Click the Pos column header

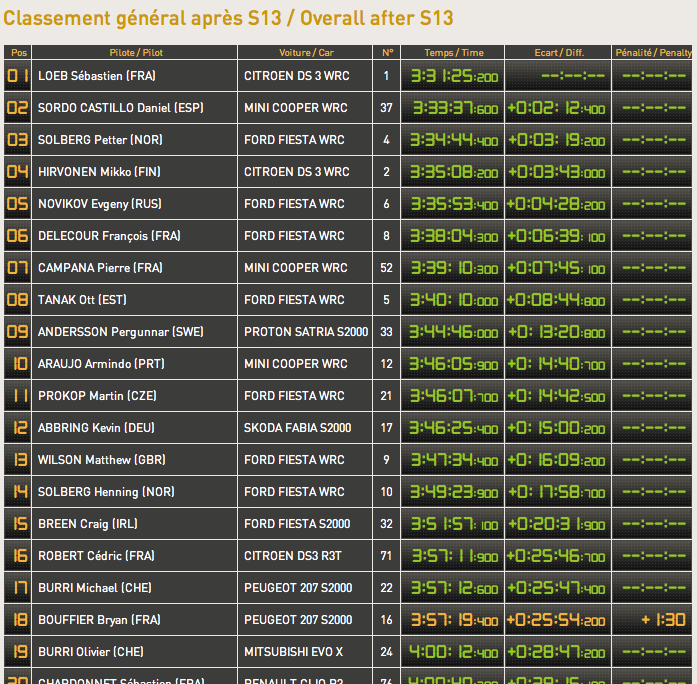[x=18, y=52]
